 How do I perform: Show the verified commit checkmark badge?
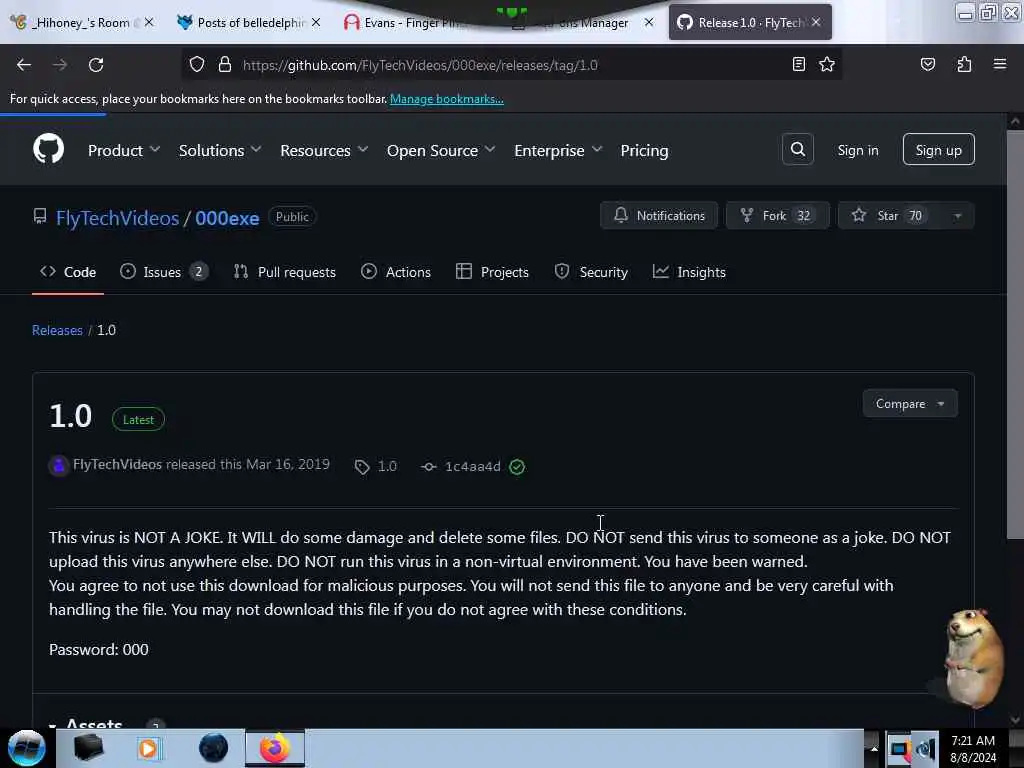pyautogui.click(x=517, y=466)
